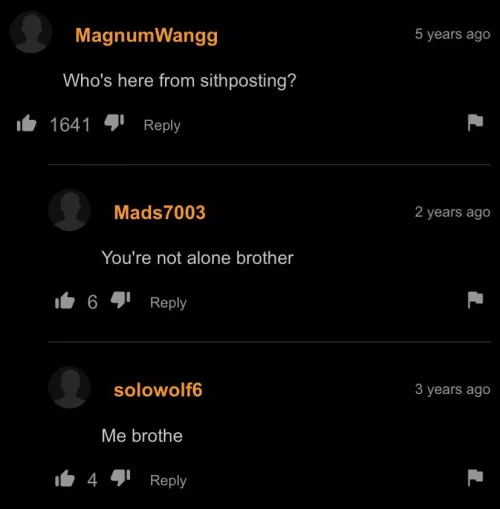Report Mads7003's reply with flag icon

475,300
